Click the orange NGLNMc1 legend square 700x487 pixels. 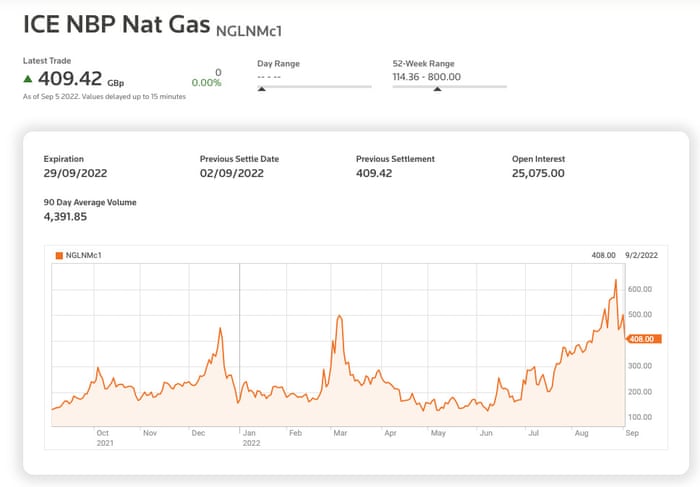pyautogui.click(x=59, y=255)
